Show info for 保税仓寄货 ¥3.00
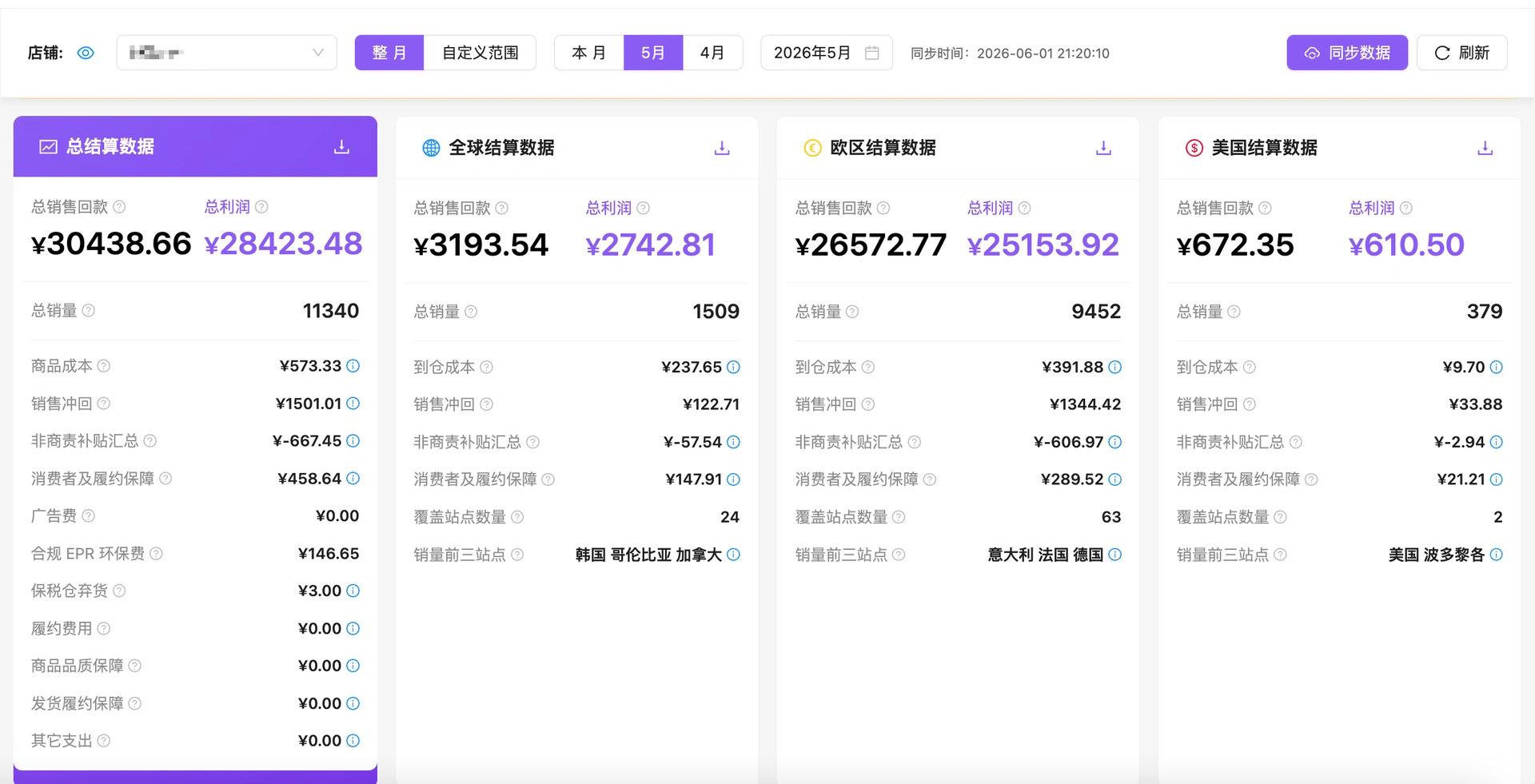Image resolution: width=1535 pixels, height=784 pixels. (x=353, y=591)
